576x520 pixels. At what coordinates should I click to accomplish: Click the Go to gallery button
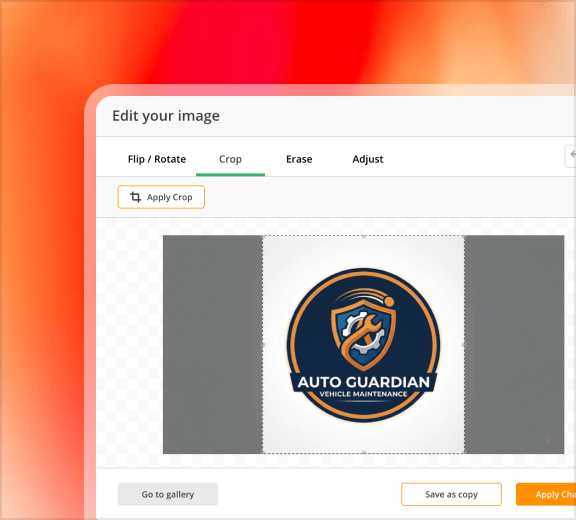point(168,494)
